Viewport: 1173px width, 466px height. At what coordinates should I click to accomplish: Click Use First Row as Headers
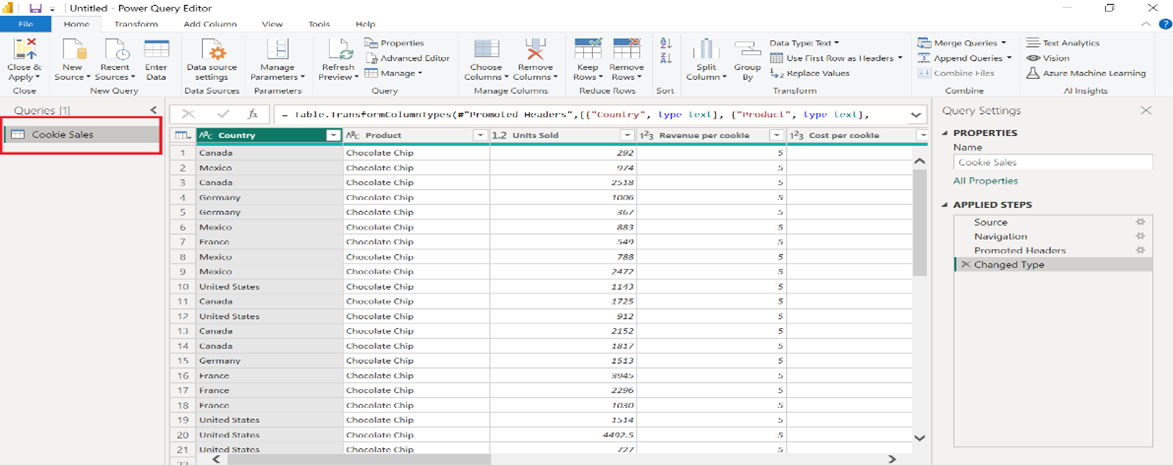click(x=836, y=58)
